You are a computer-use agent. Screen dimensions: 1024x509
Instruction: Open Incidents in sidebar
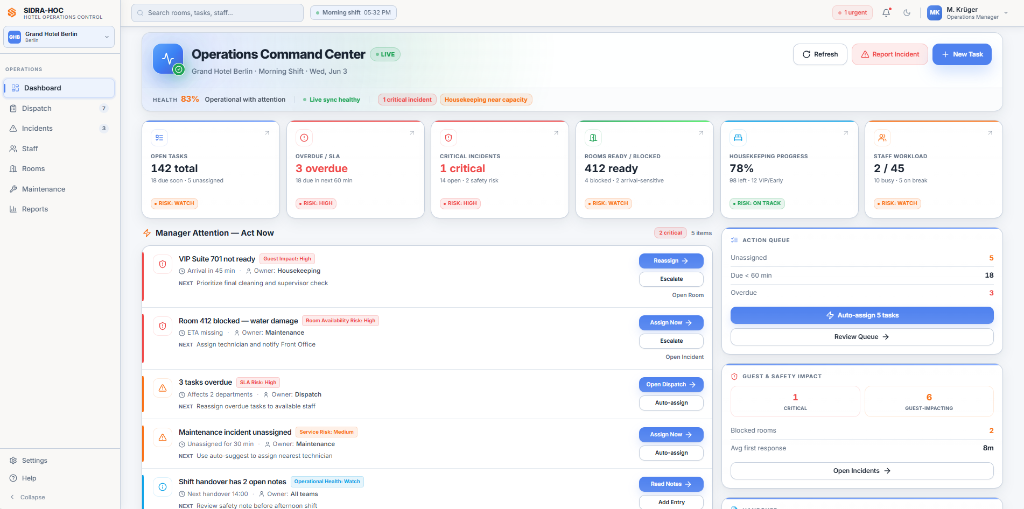(59, 129)
